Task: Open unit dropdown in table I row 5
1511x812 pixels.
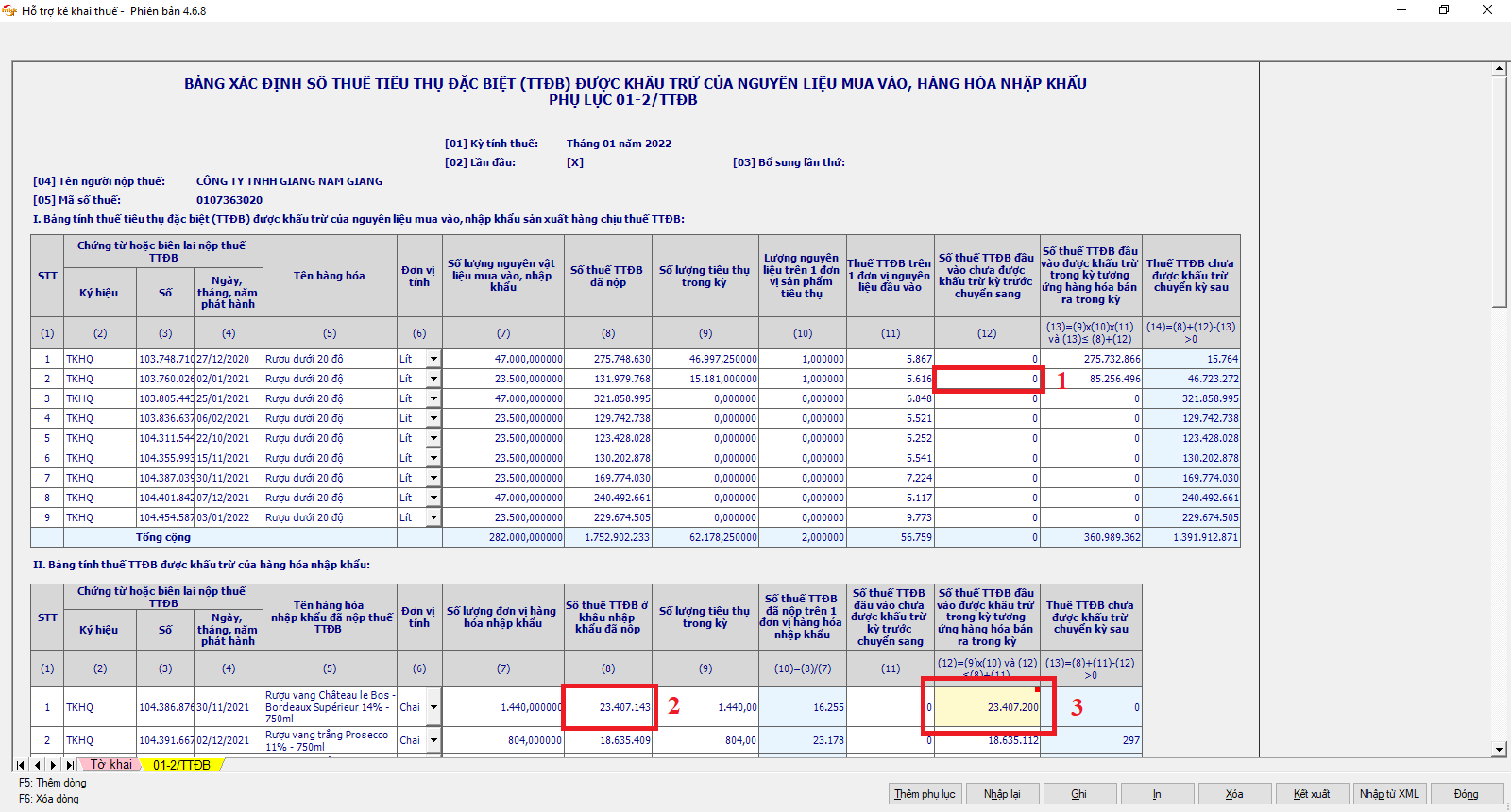Action: coord(433,438)
